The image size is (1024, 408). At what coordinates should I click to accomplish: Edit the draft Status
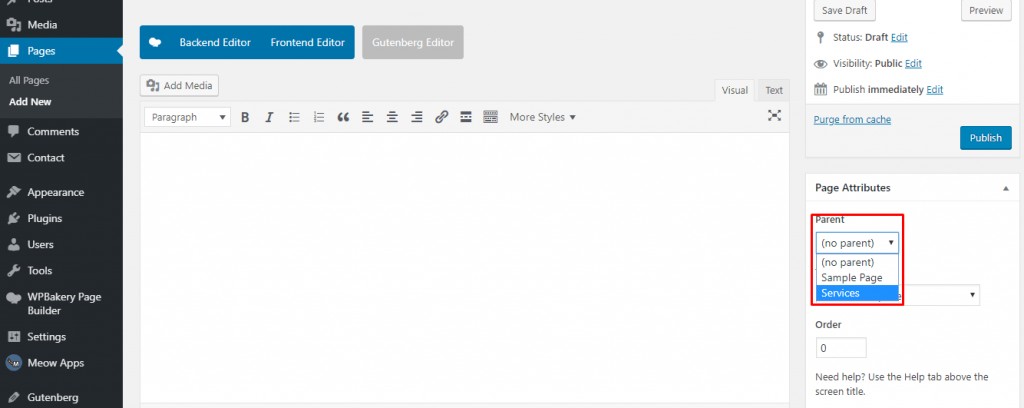tap(899, 37)
